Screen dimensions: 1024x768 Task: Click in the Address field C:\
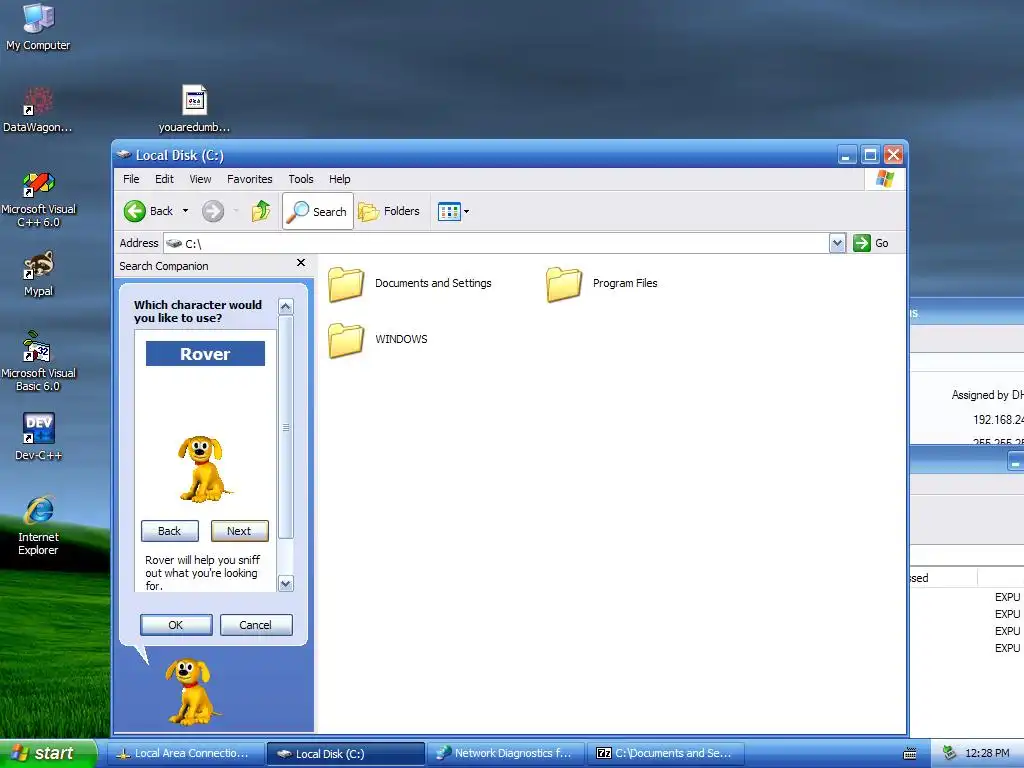[496, 243]
